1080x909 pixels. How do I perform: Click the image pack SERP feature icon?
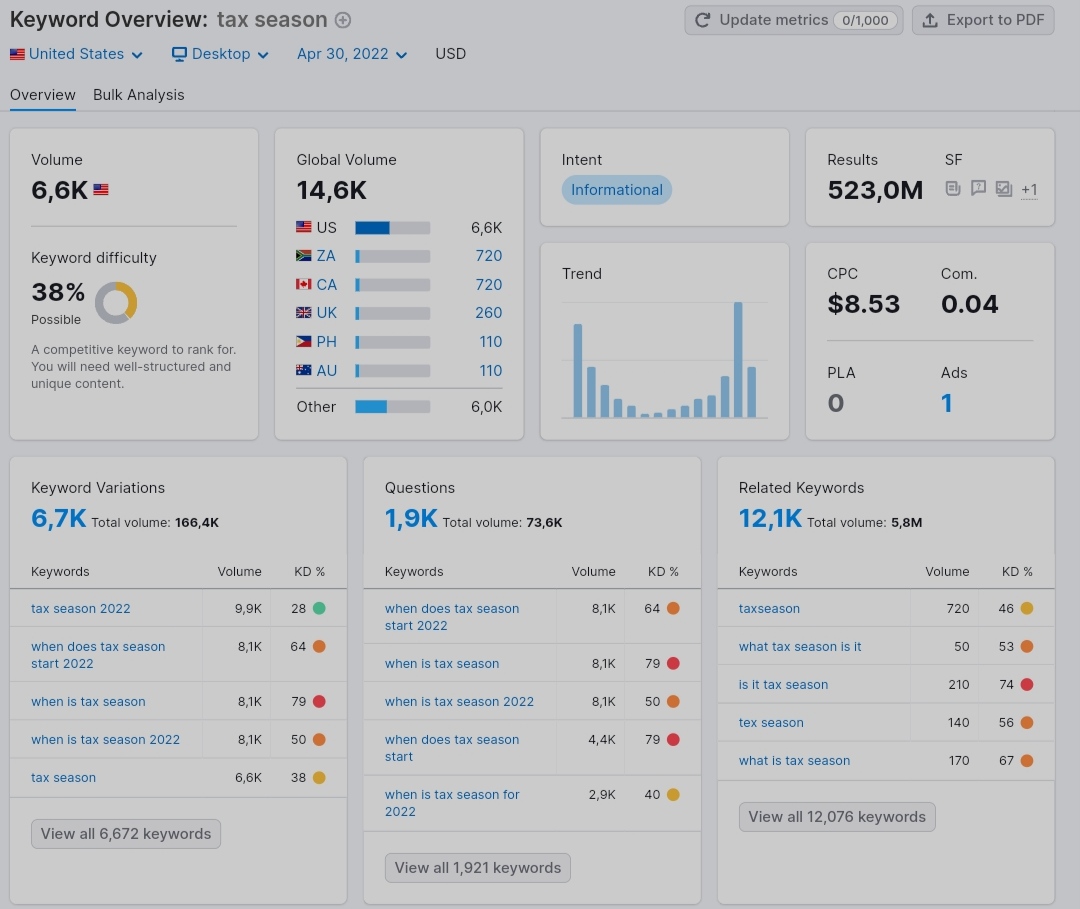click(x=1004, y=188)
